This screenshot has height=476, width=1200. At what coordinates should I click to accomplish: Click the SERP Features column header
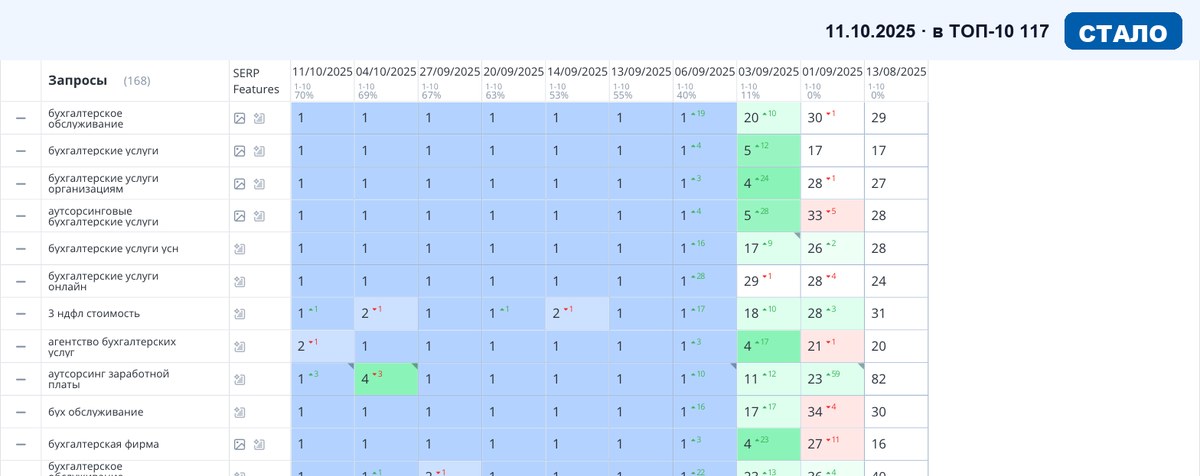point(256,81)
